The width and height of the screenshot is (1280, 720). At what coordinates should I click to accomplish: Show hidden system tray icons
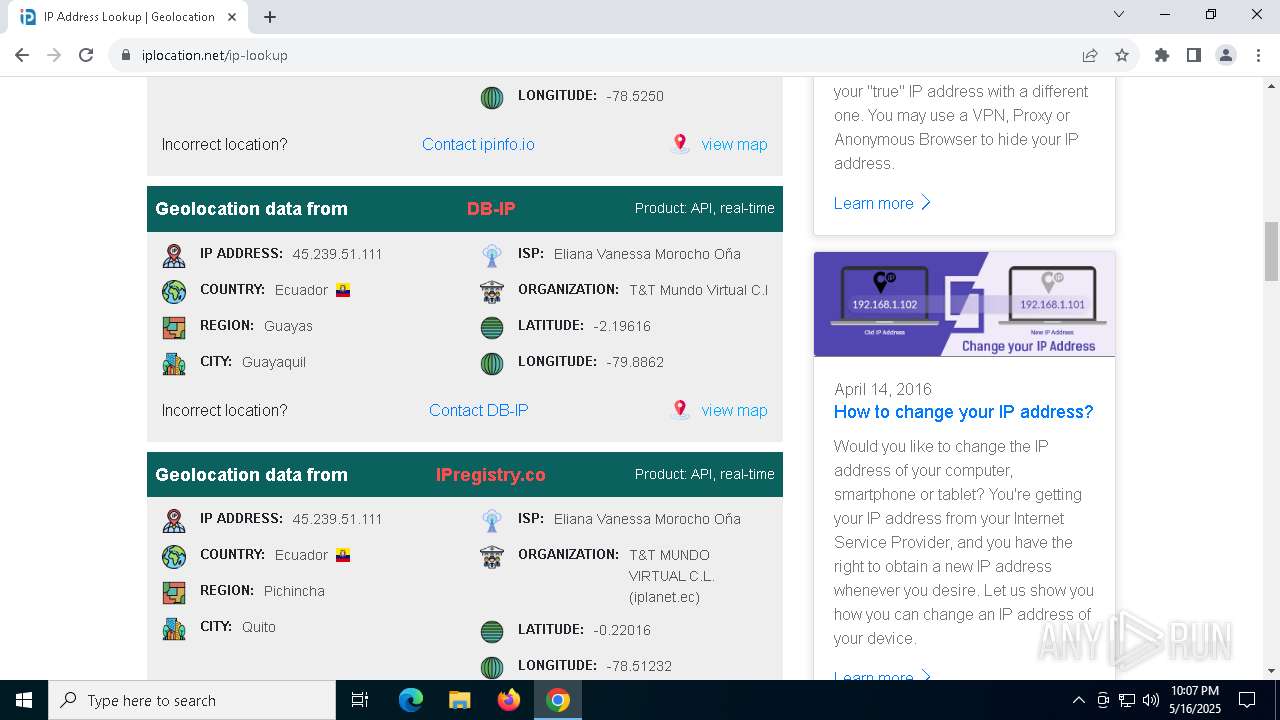point(1078,700)
